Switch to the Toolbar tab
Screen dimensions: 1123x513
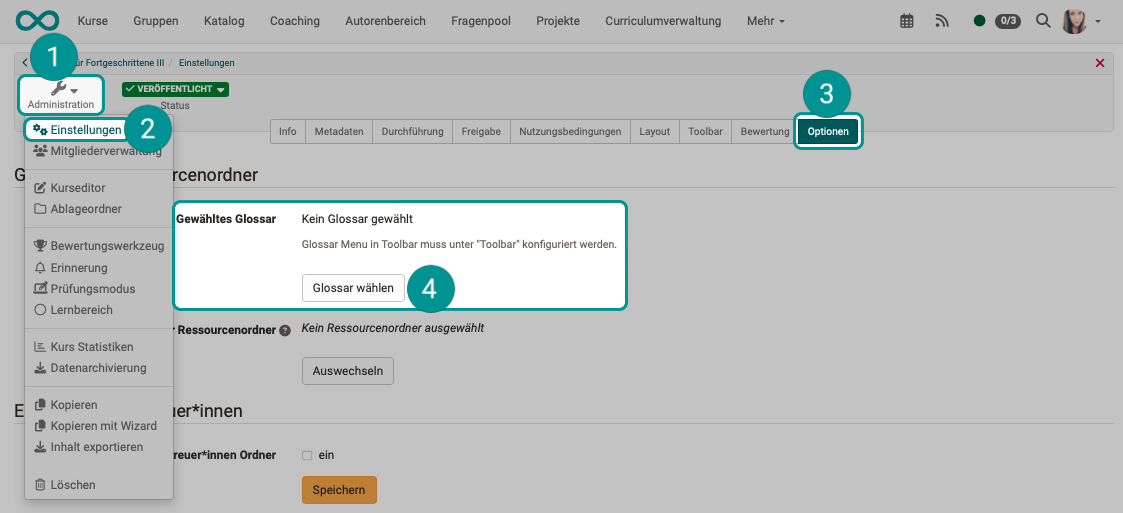(705, 132)
